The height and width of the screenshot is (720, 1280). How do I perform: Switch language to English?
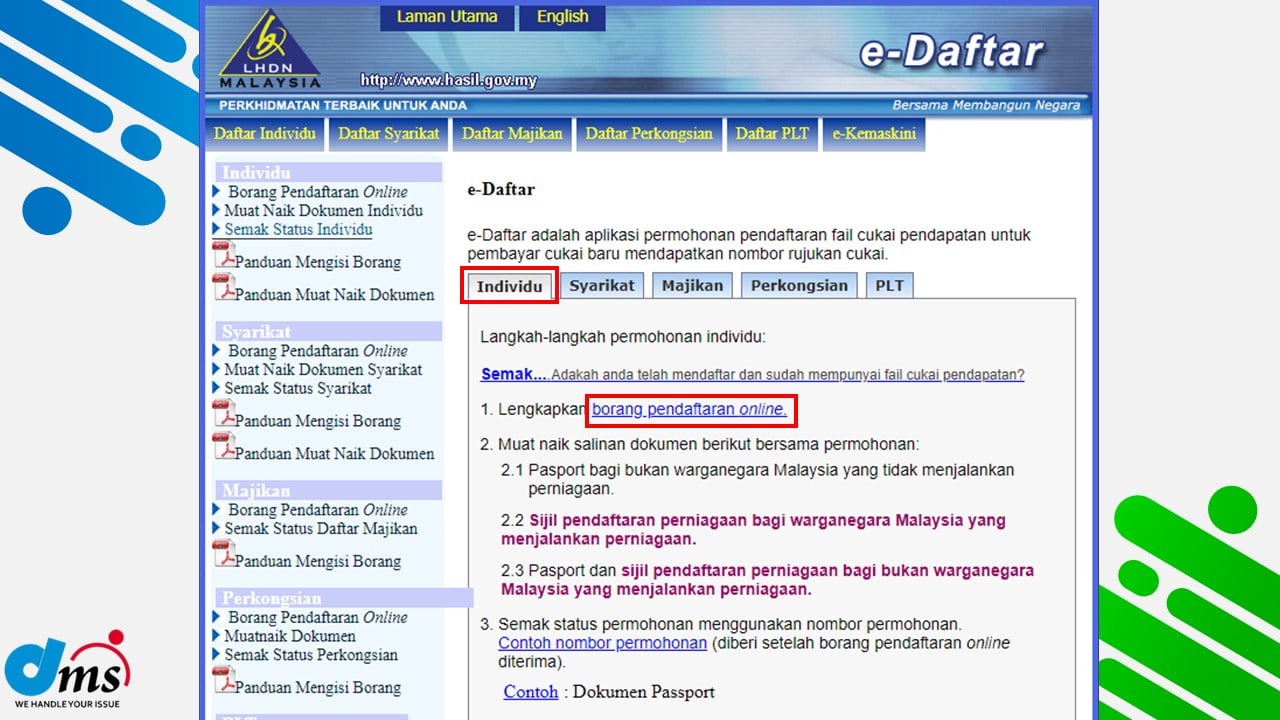(x=562, y=17)
